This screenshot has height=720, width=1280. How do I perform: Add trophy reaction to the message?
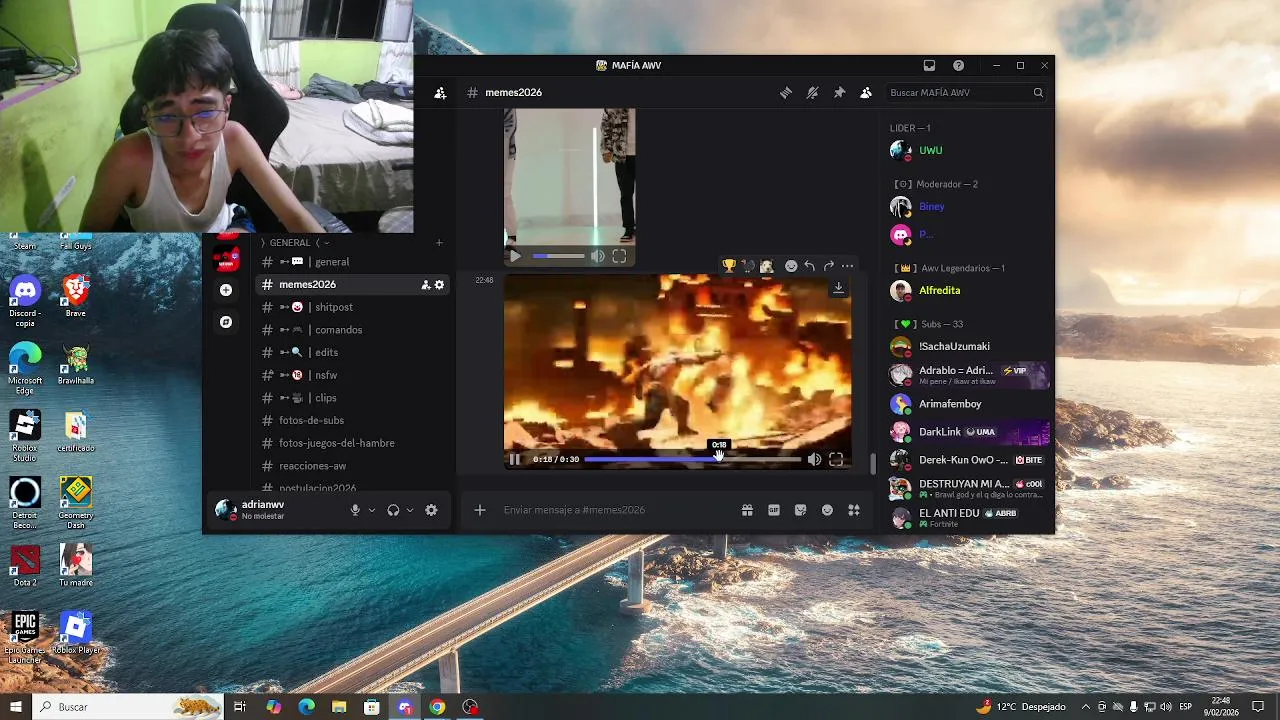(x=729, y=266)
